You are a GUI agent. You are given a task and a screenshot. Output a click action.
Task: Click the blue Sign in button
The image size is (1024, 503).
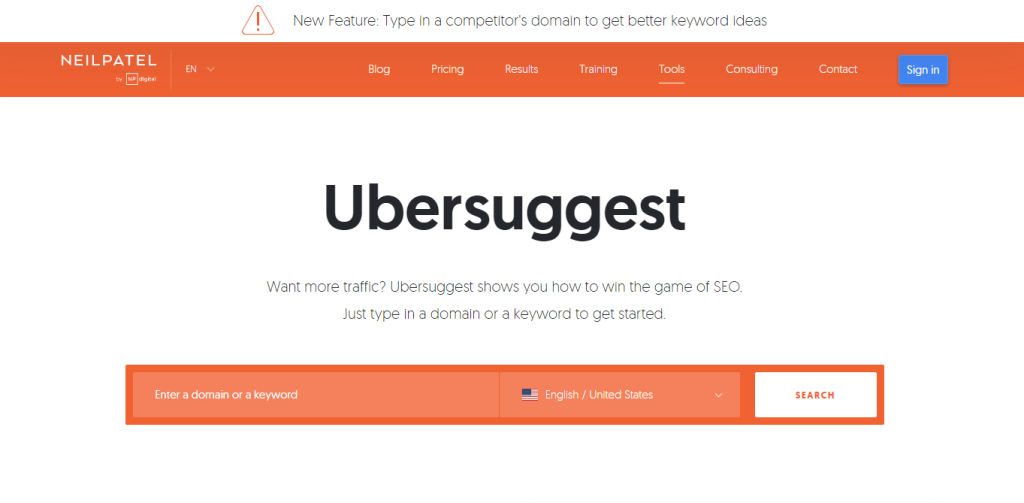(x=923, y=70)
